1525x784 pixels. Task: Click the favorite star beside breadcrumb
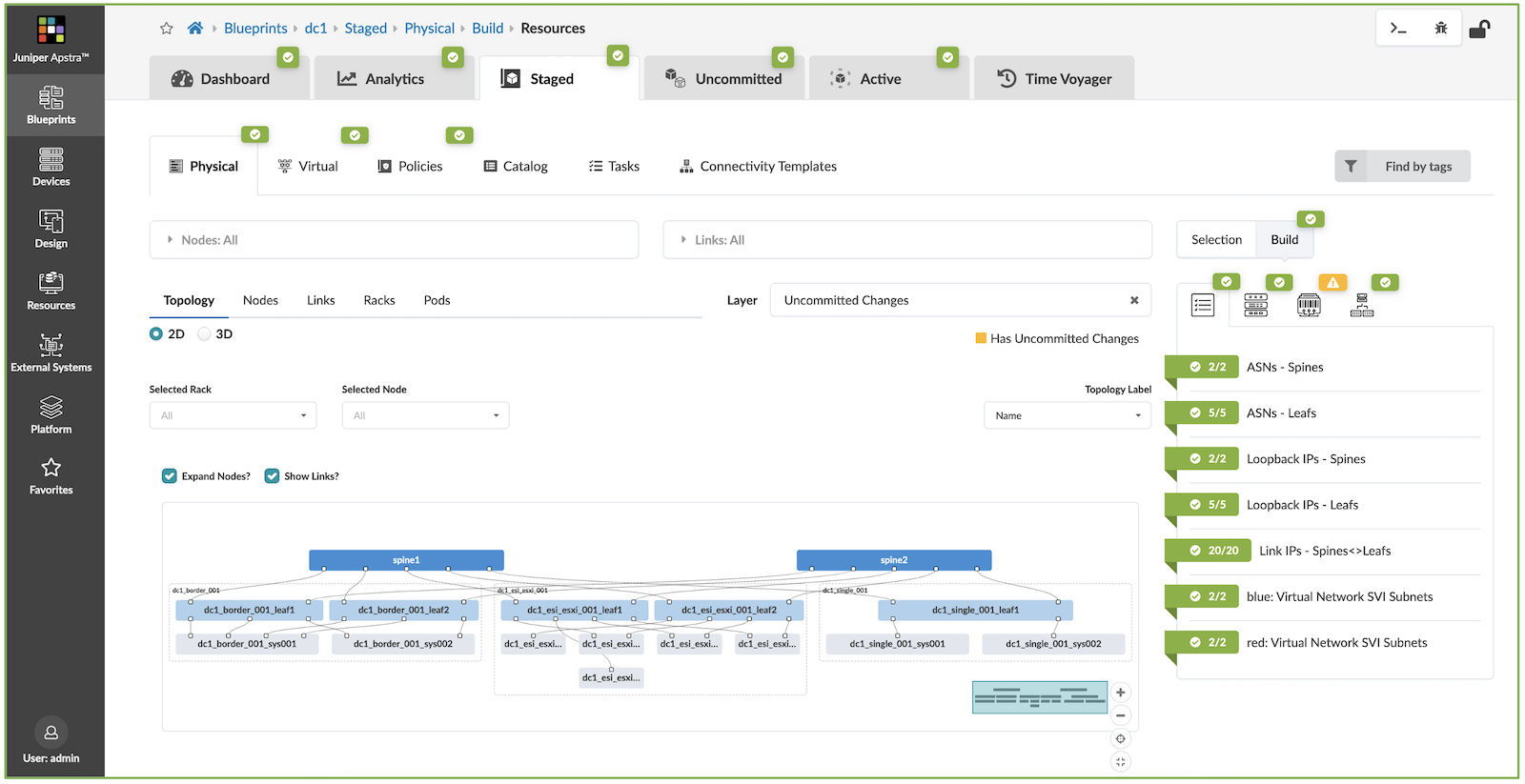[x=167, y=29]
